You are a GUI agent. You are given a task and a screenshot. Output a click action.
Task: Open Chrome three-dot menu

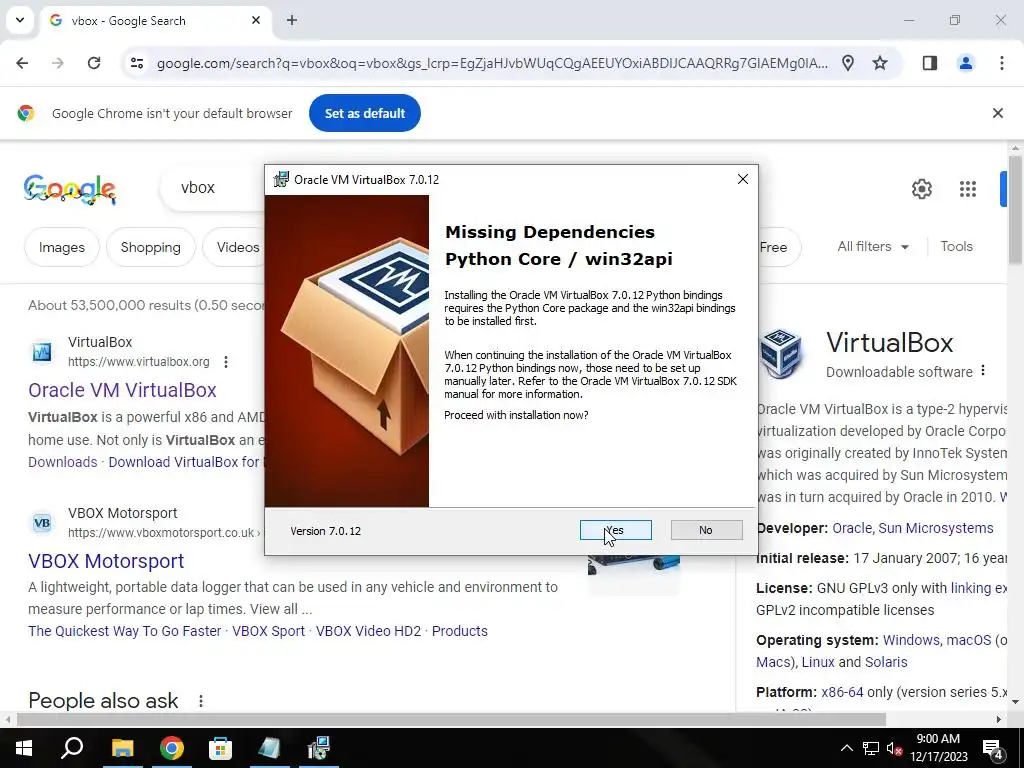pos(1001,63)
